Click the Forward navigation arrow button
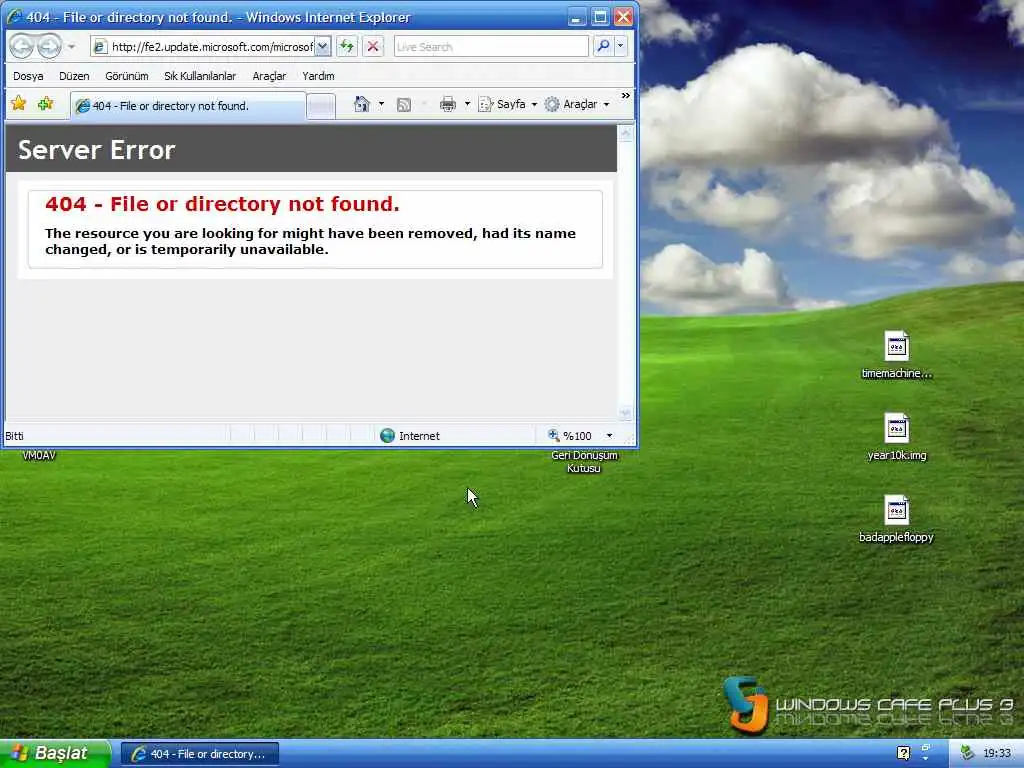The width and height of the screenshot is (1024, 768). tap(49, 46)
